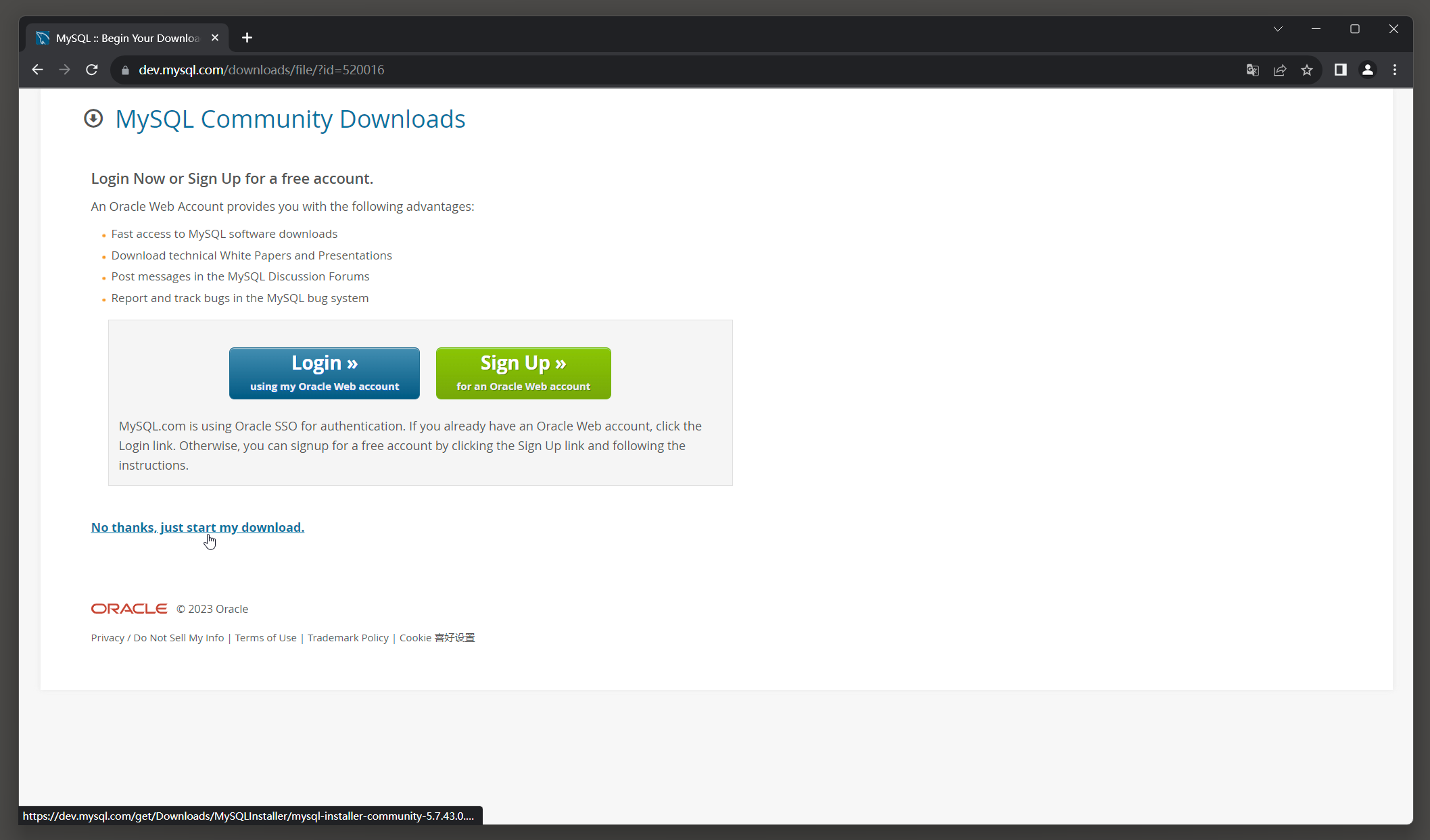Click the MySQL dolphin favicon on the tab
The height and width of the screenshot is (840, 1430).
point(43,38)
